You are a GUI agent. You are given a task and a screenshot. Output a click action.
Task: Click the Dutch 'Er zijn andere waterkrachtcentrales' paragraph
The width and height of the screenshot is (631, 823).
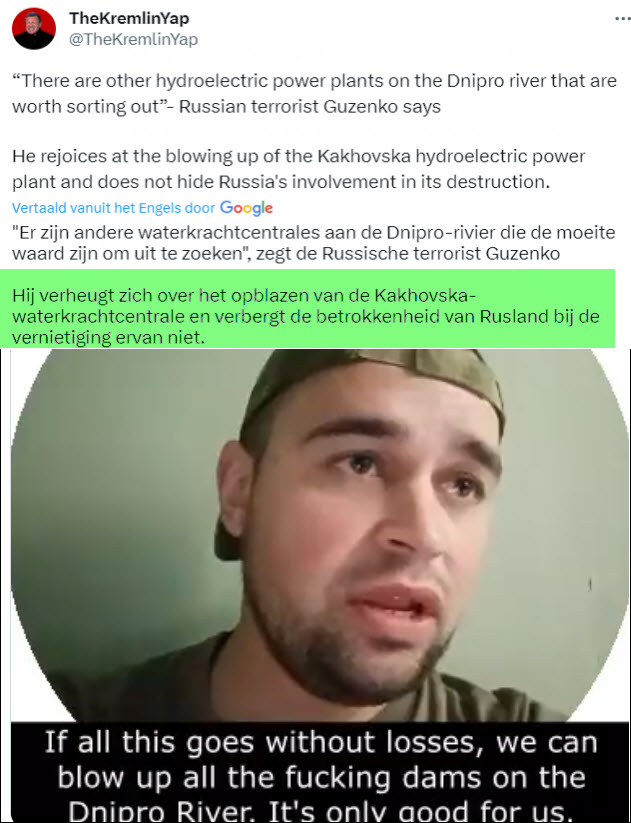pyautogui.click(x=313, y=242)
